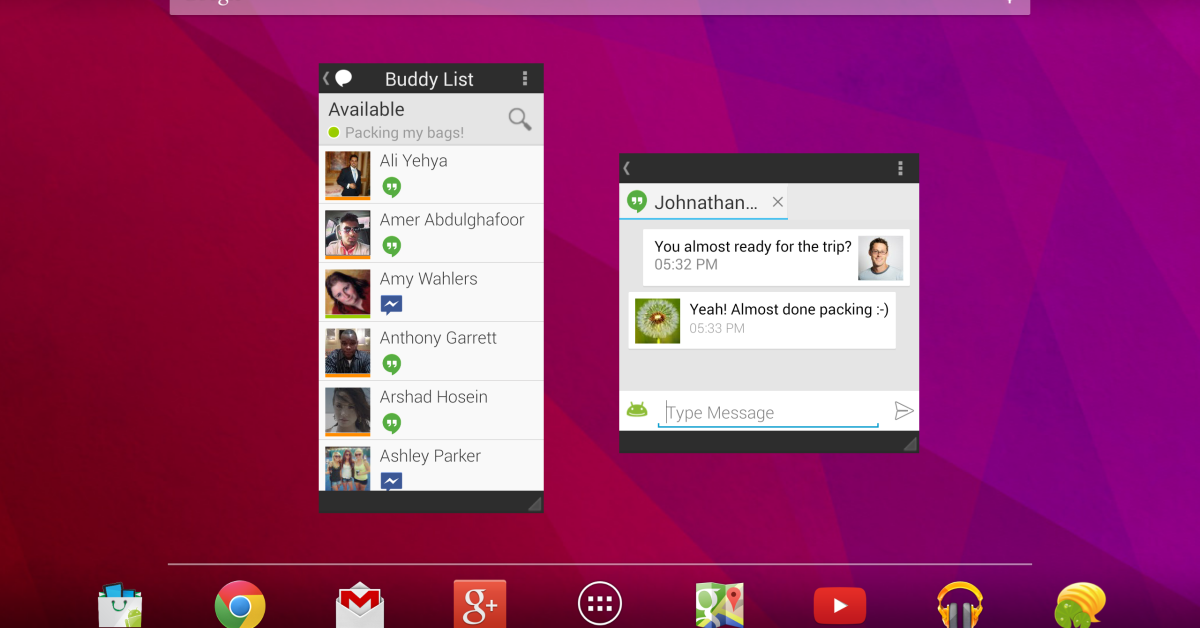The height and width of the screenshot is (628, 1200).
Task: Click the Android account icon beside message field
Action: pyautogui.click(x=637, y=410)
